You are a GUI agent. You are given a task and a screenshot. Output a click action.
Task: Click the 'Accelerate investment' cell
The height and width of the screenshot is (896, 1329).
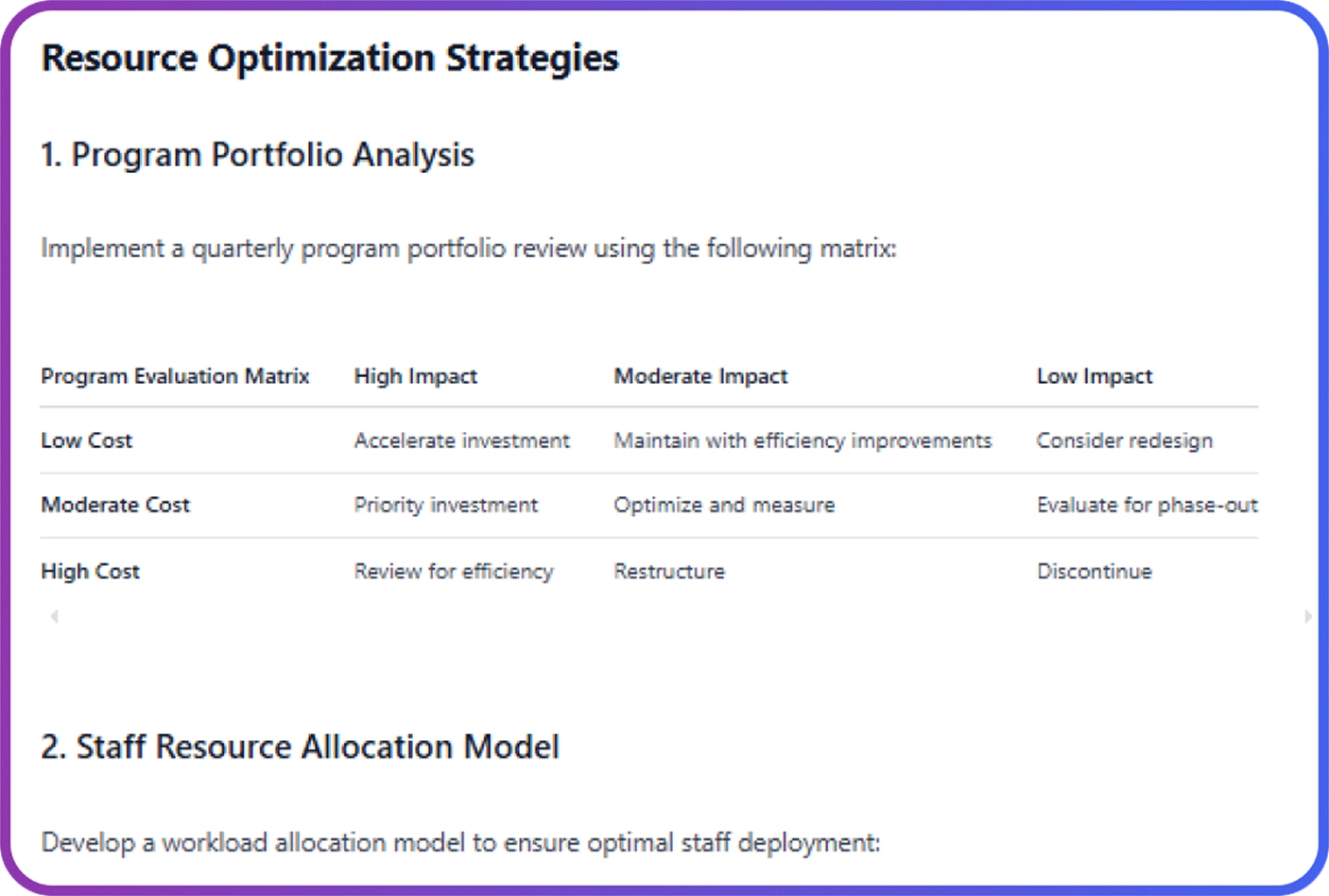pos(462,440)
